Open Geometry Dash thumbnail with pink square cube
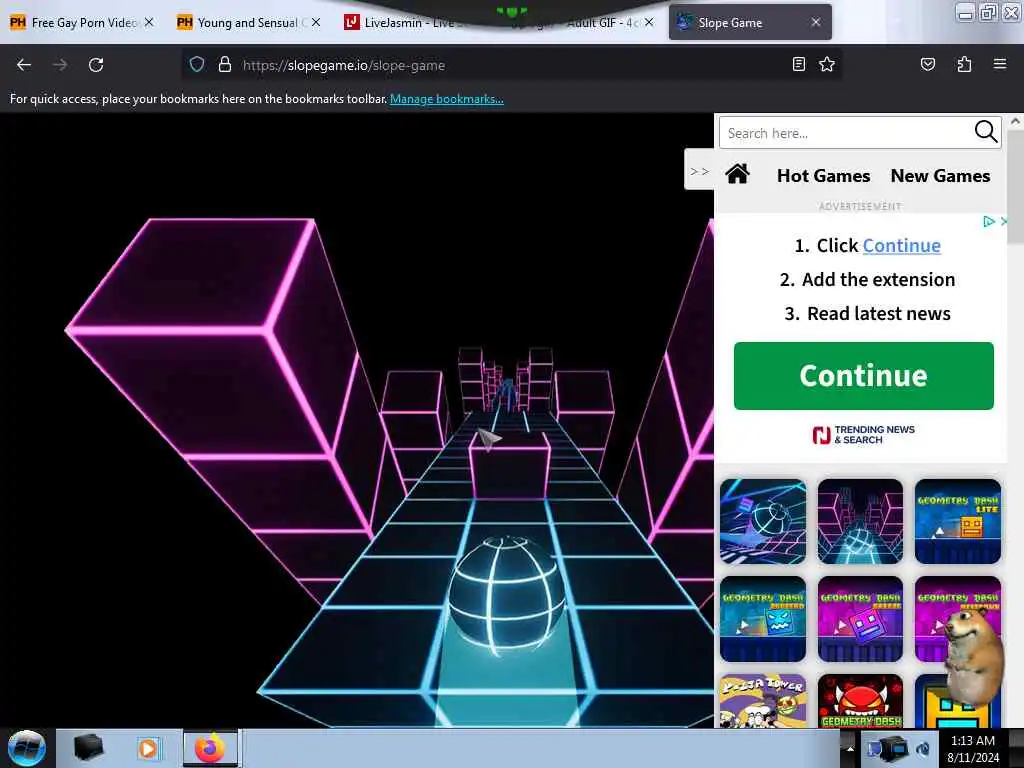The image size is (1024, 768). [x=860, y=618]
